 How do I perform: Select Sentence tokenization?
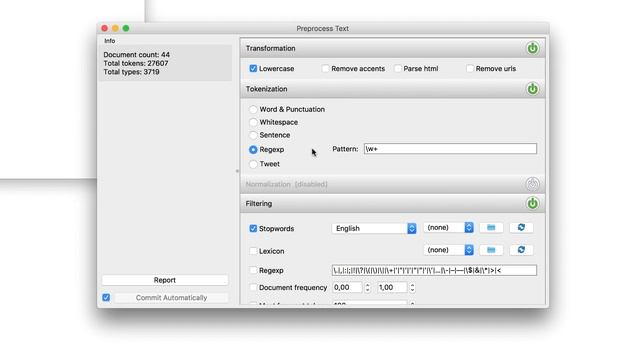(x=253, y=135)
